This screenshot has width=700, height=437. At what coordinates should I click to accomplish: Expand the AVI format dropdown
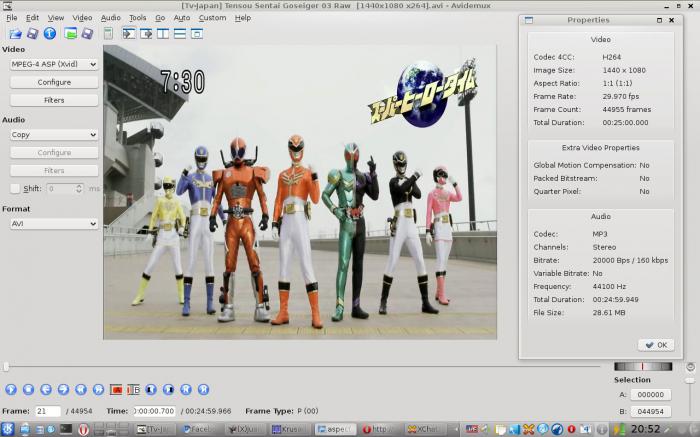click(x=54, y=224)
